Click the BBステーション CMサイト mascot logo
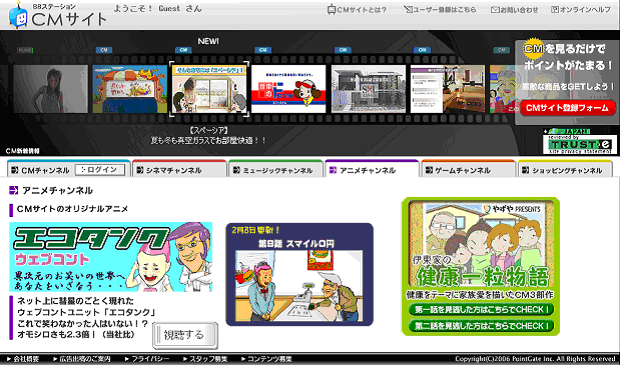 [x=57, y=15]
